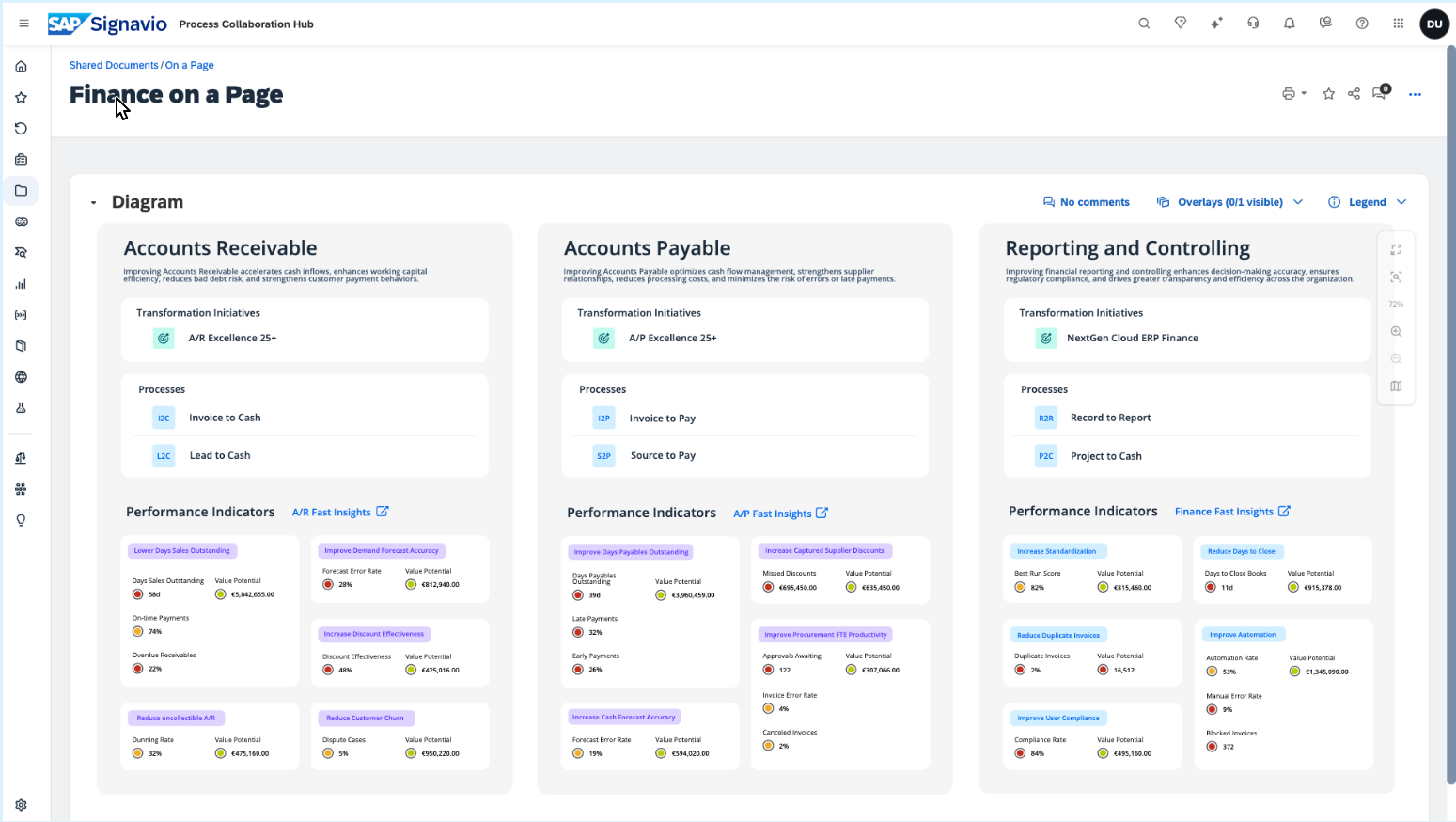The width and height of the screenshot is (1456, 822).
Task: Open settings gear in left sidebar
Action: tap(21, 805)
